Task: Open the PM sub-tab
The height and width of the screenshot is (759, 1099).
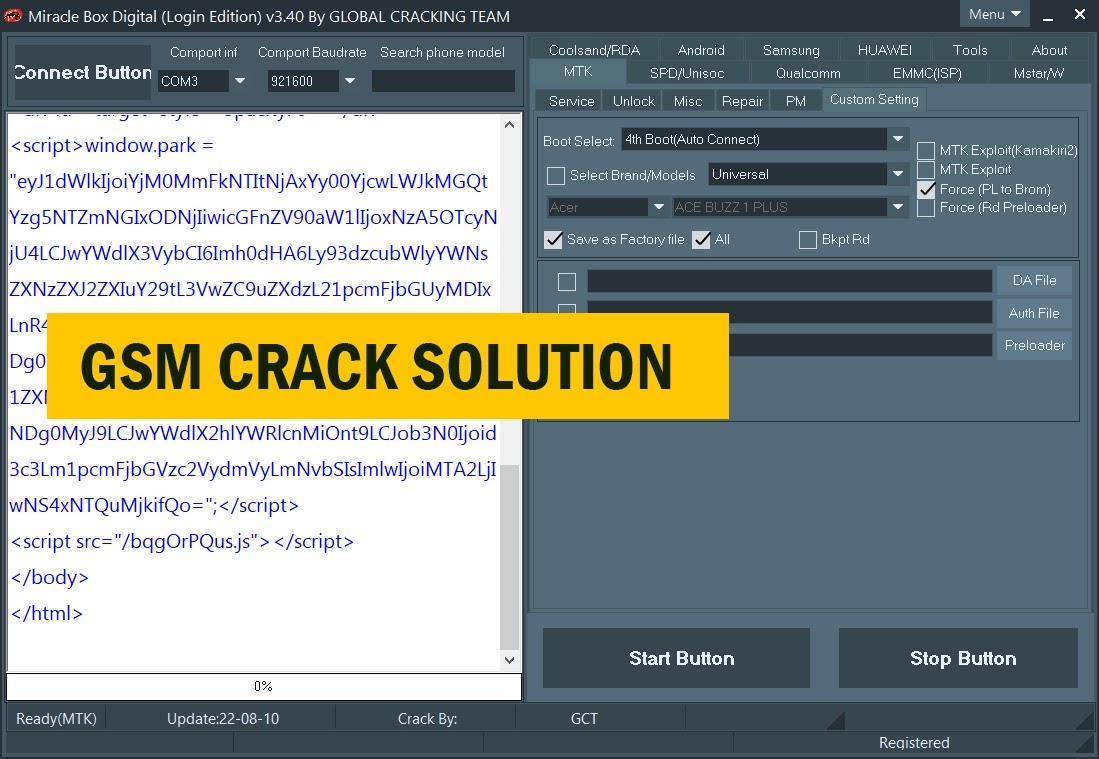Action: pyautogui.click(x=796, y=101)
